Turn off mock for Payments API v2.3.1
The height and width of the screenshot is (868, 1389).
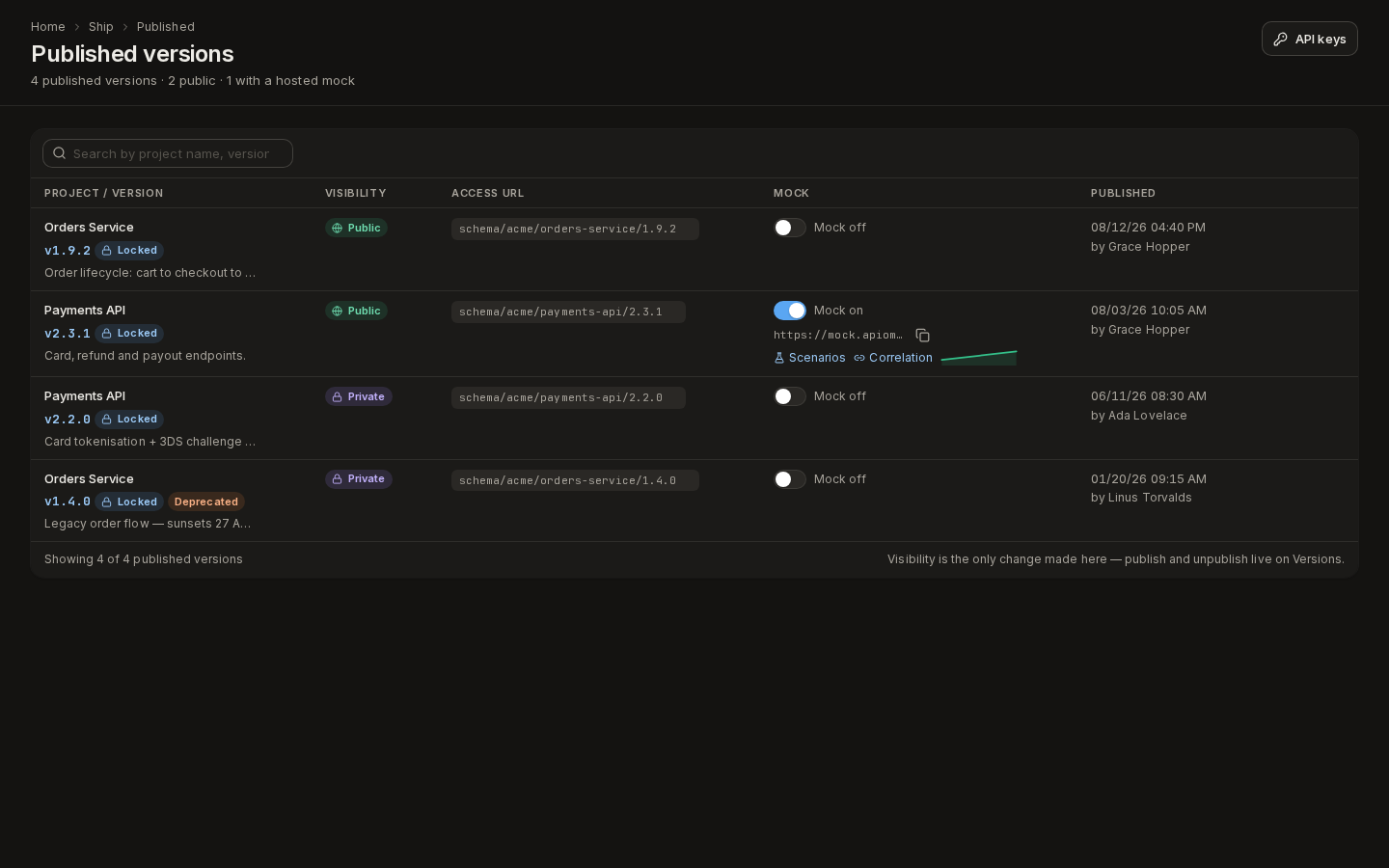click(790, 311)
